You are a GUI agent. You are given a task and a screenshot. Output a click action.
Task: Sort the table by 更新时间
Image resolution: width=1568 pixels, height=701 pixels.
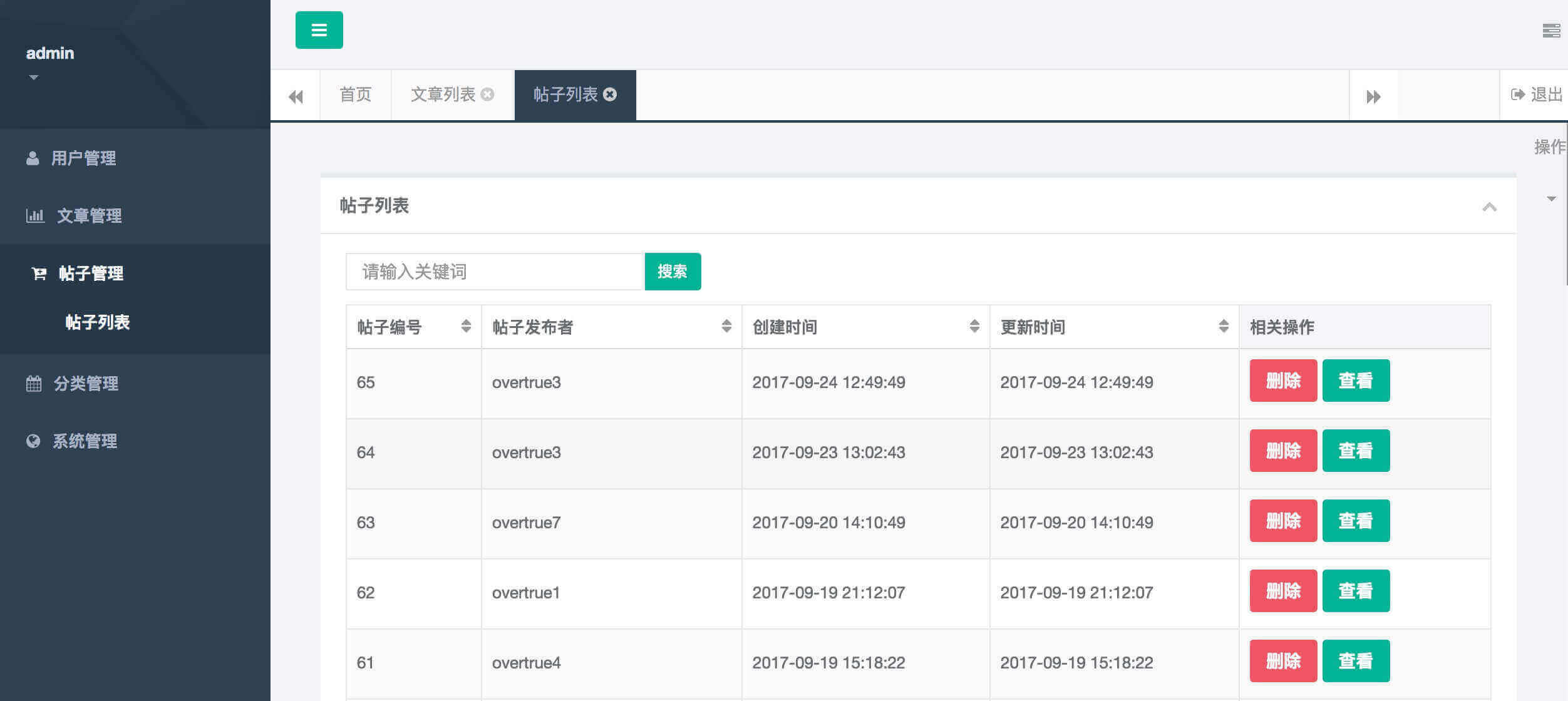pyautogui.click(x=1223, y=326)
